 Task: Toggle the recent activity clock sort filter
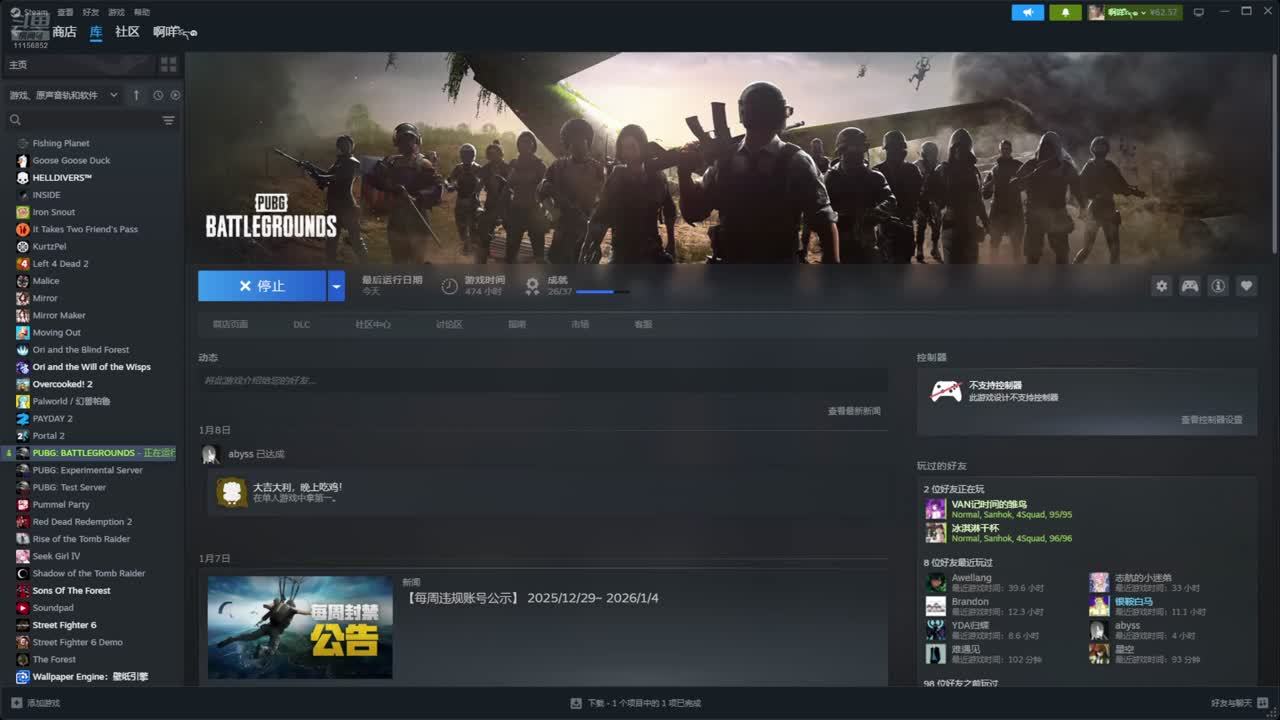[158, 95]
